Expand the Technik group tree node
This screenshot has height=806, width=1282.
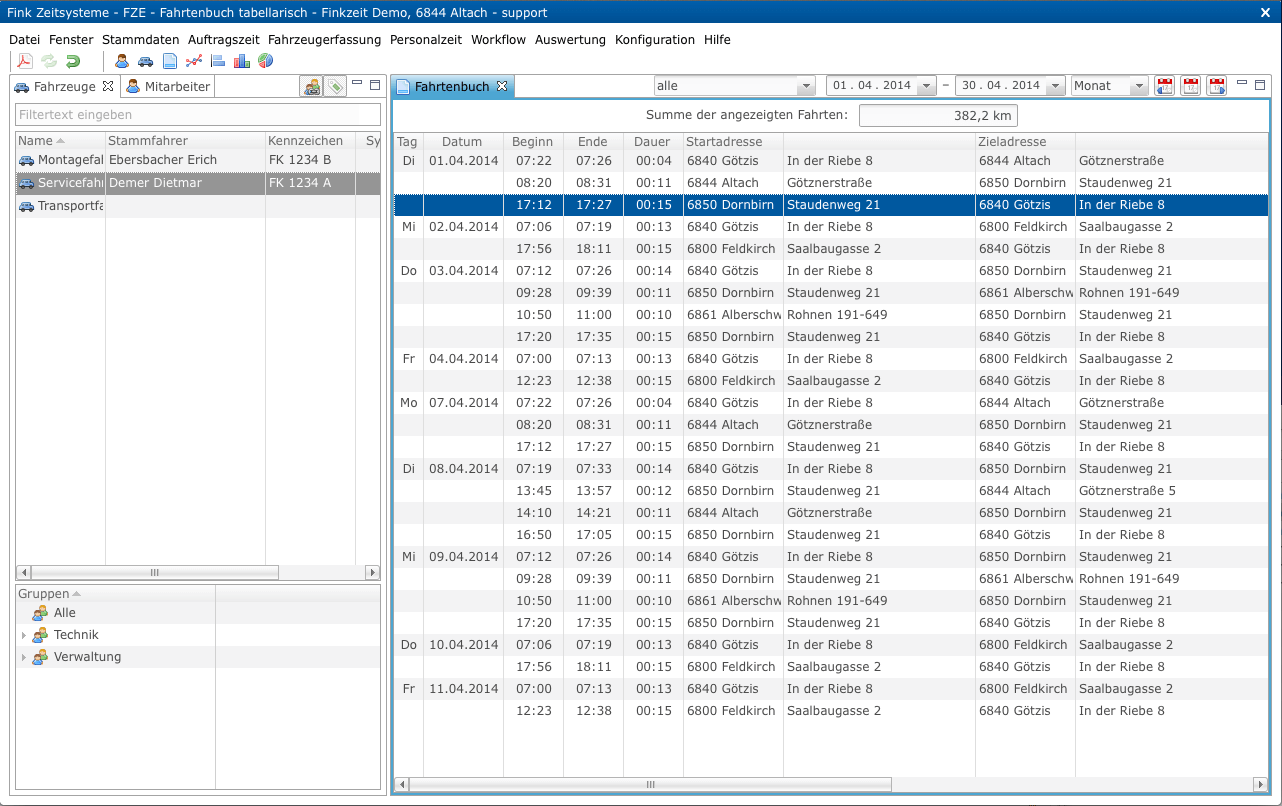(x=24, y=636)
